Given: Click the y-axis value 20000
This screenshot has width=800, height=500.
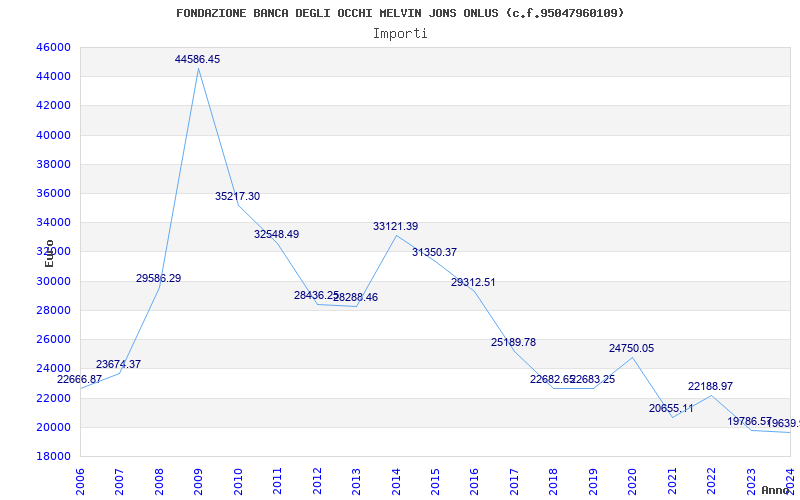Looking at the screenshot, I should (x=53, y=427).
